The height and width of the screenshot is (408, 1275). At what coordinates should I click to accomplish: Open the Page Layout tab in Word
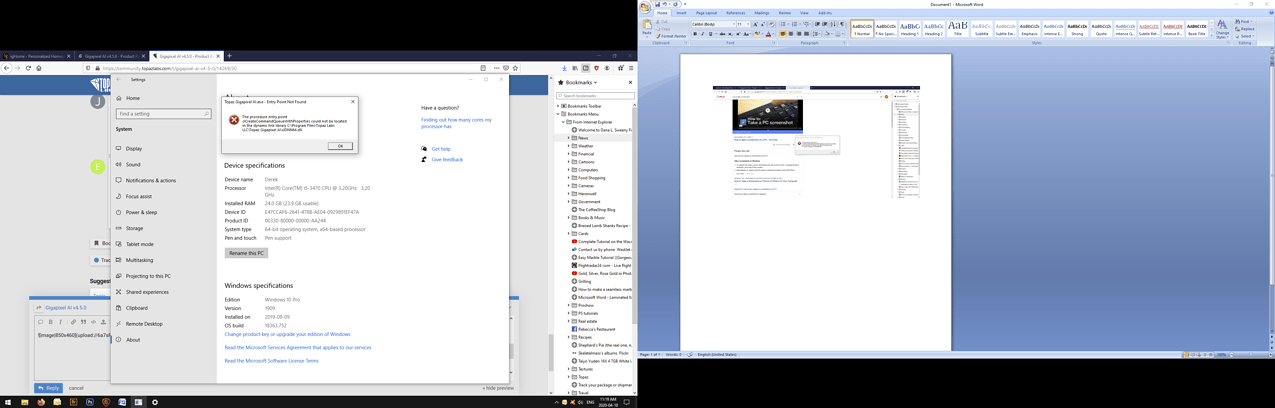coord(706,13)
